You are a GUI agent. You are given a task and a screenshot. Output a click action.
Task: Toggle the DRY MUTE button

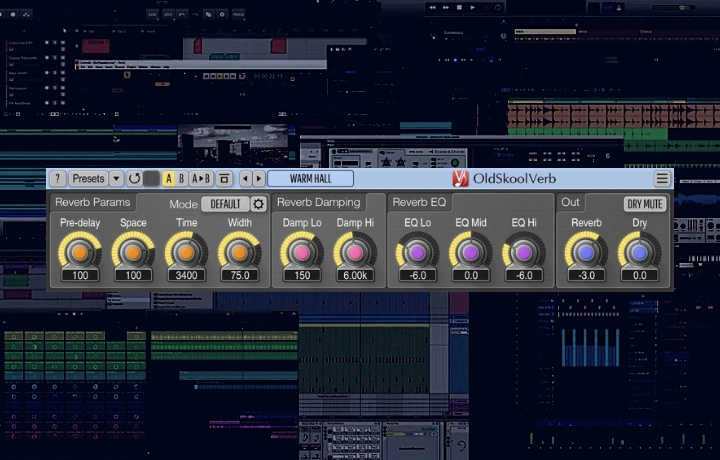[x=645, y=204]
